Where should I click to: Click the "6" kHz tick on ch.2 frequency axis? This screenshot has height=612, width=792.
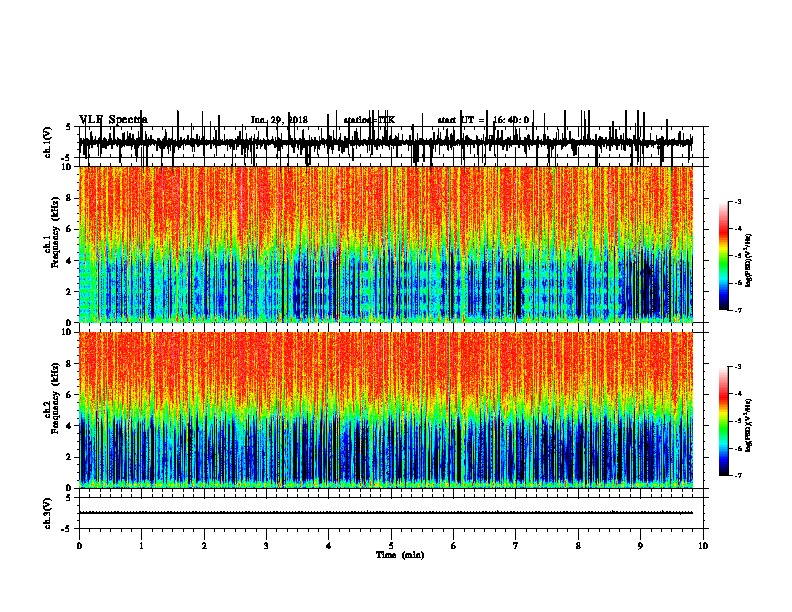(70, 395)
